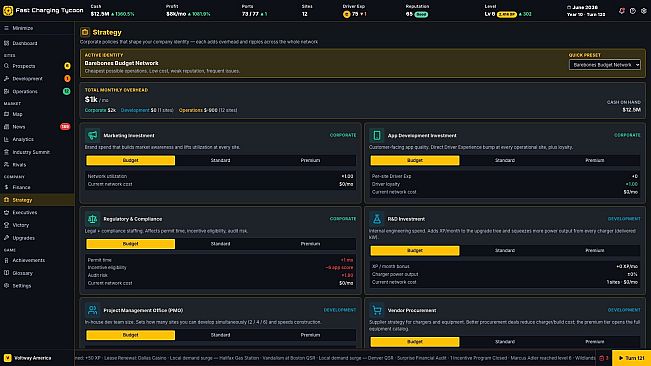This screenshot has height=366, width=651.
Task: Click the News unread count badge
Action: pyautogui.click(x=65, y=127)
